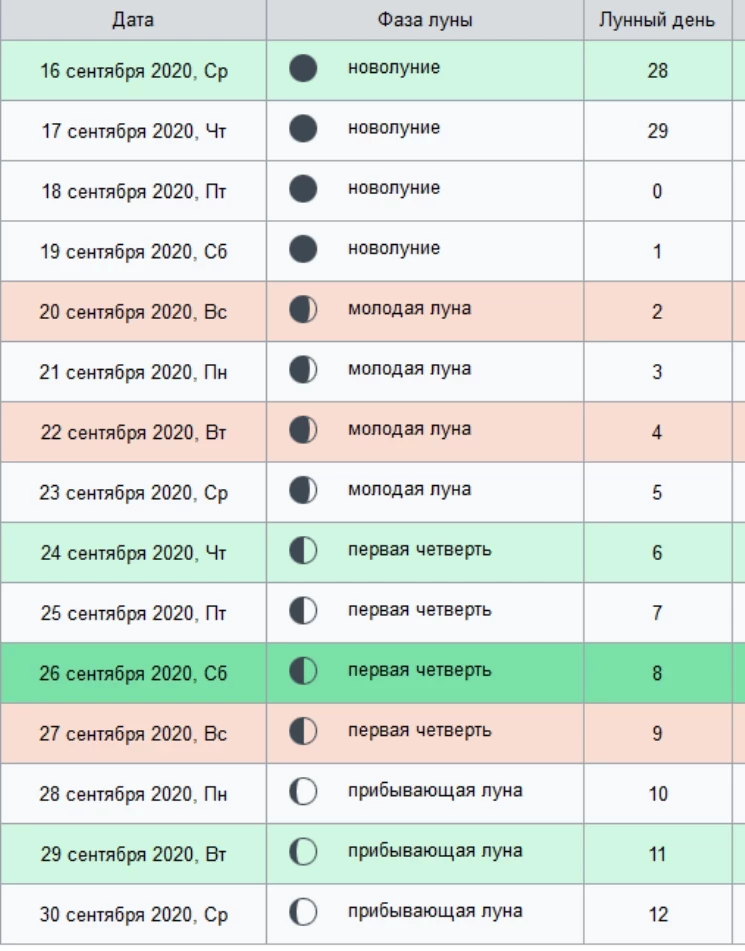Select date cell "17 сентября 2020, Чт"
This screenshot has width=745, height=951.
click(x=134, y=131)
